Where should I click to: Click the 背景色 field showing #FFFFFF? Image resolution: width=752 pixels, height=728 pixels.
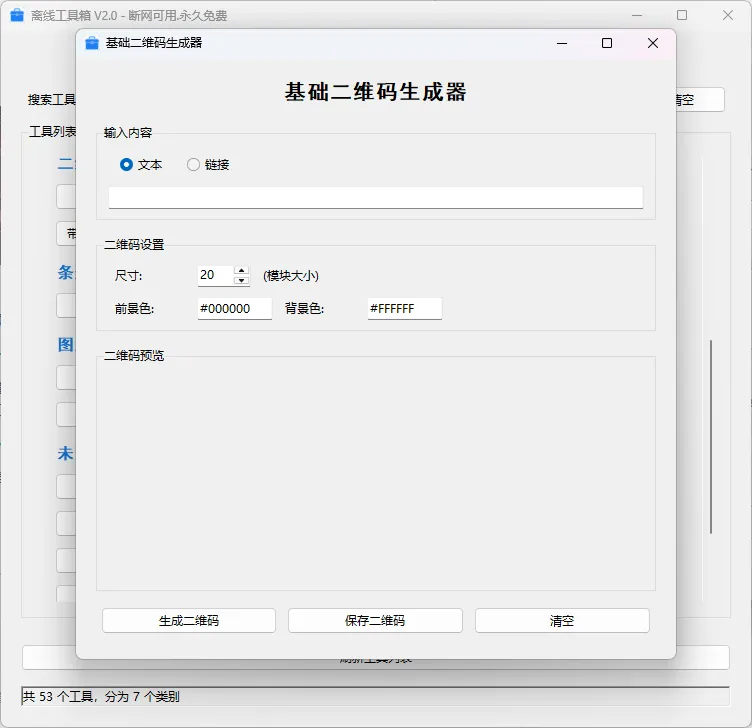click(x=404, y=308)
